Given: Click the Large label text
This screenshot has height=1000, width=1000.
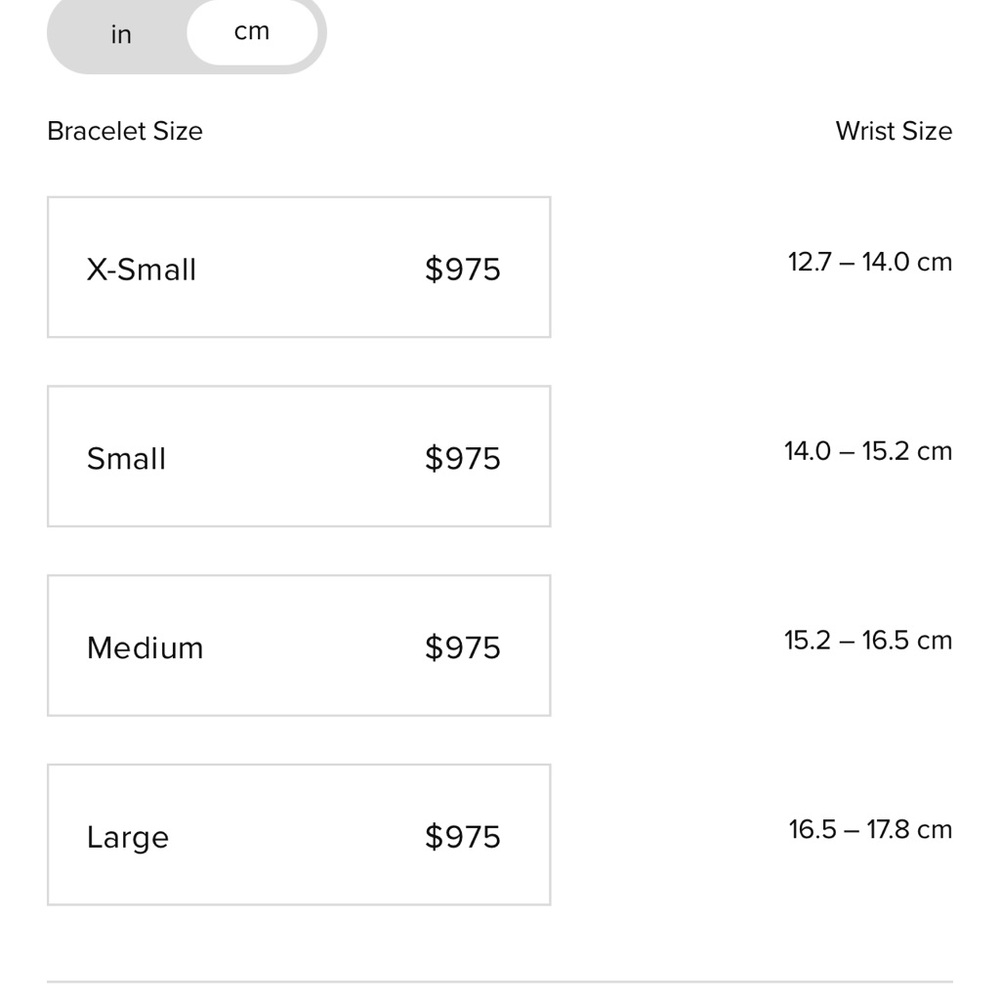Looking at the screenshot, I should (127, 837).
